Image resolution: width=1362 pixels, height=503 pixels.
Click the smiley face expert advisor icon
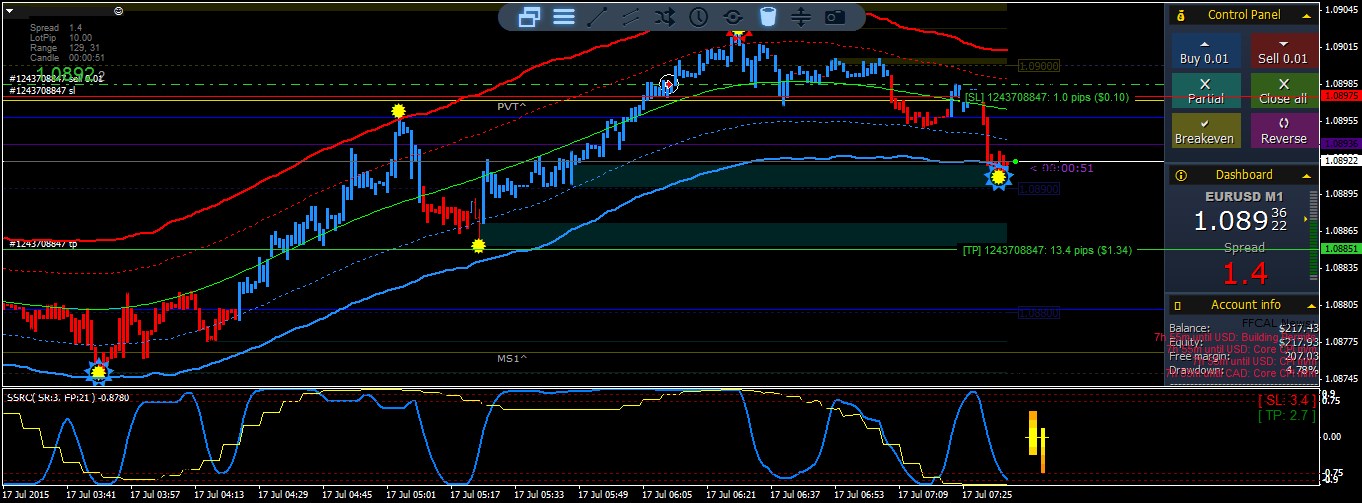tap(118, 10)
